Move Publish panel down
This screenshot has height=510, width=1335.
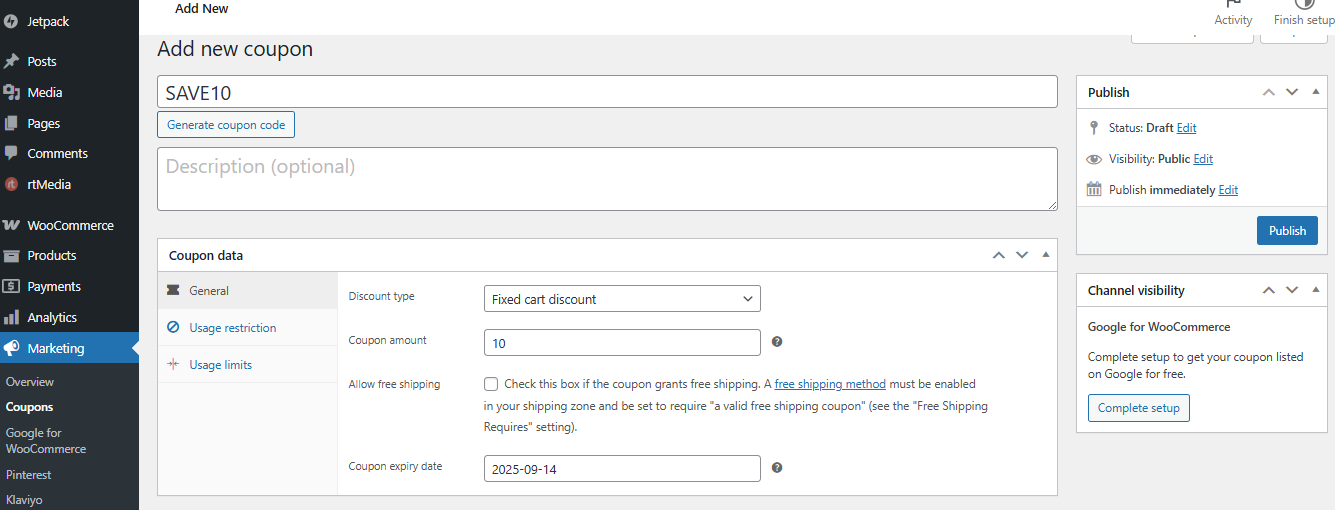(1292, 92)
